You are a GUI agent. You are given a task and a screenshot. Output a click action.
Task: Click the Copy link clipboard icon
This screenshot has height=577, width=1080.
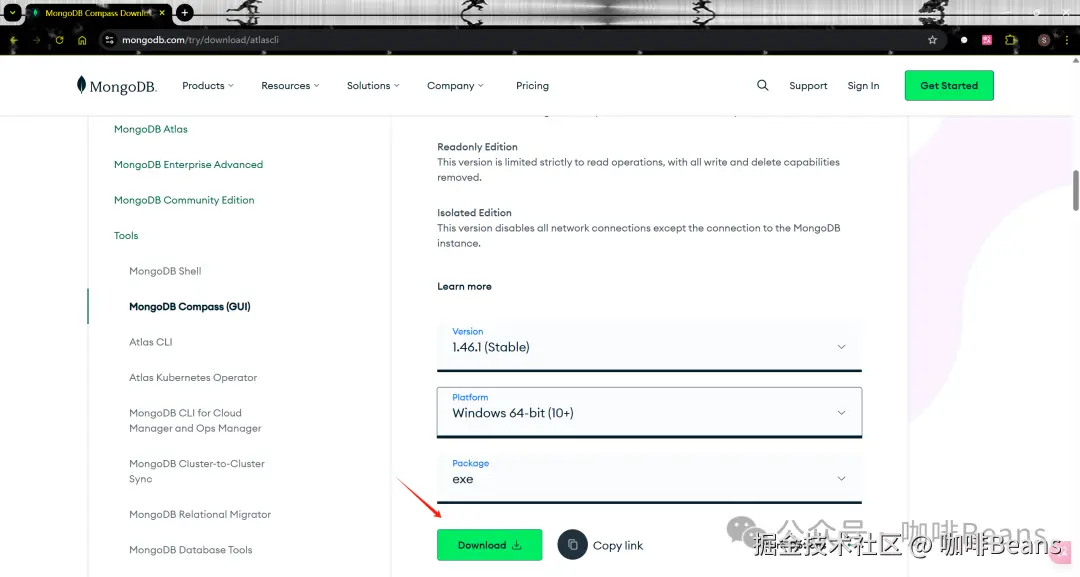[572, 545]
